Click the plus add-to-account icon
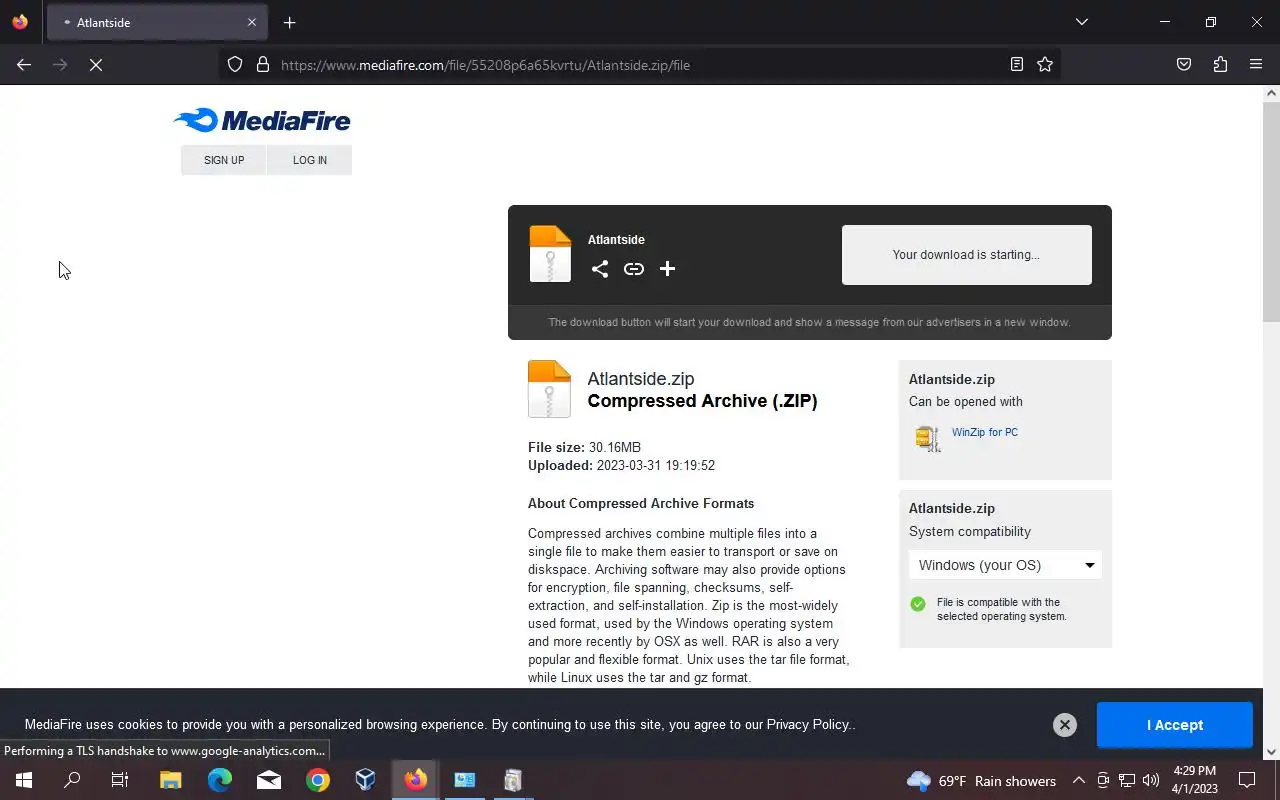 [667, 269]
